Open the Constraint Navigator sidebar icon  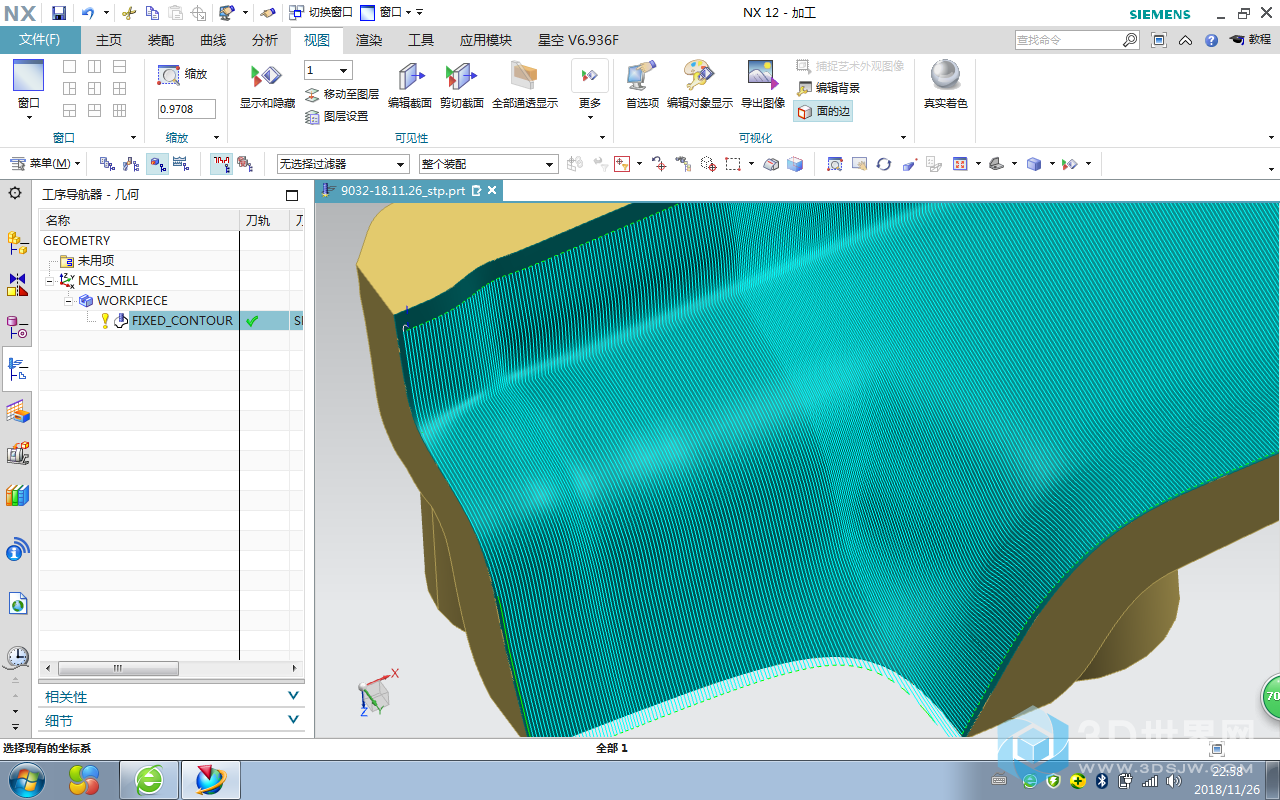17,285
